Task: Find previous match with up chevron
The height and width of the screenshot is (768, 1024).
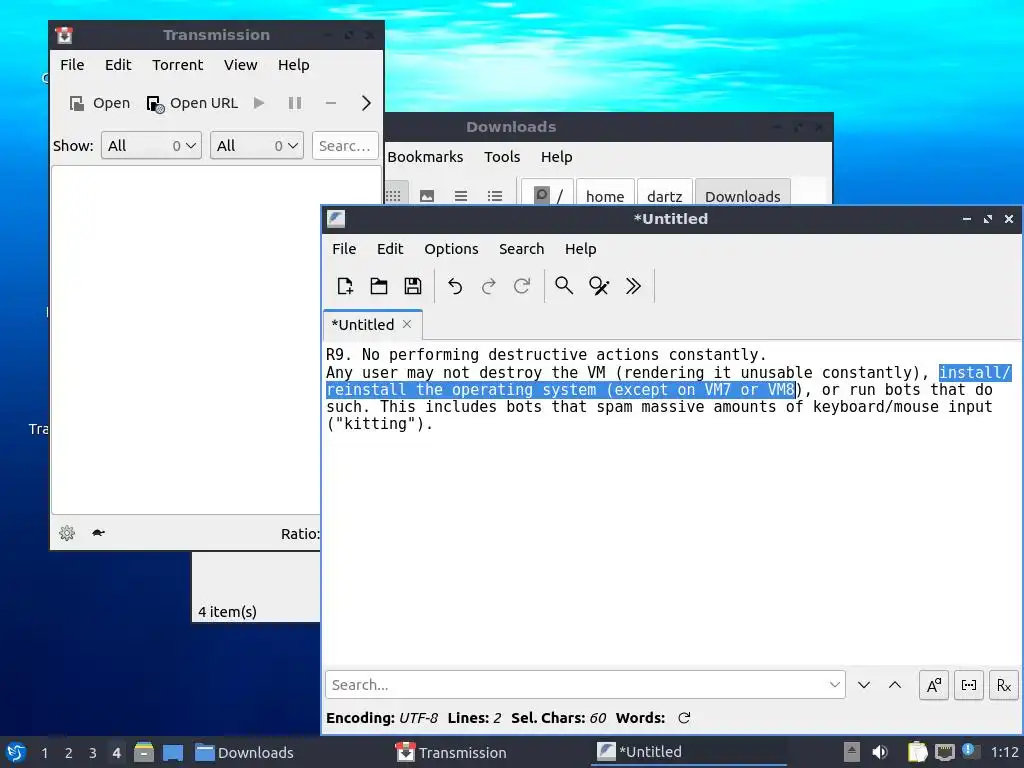Action: point(895,685)
